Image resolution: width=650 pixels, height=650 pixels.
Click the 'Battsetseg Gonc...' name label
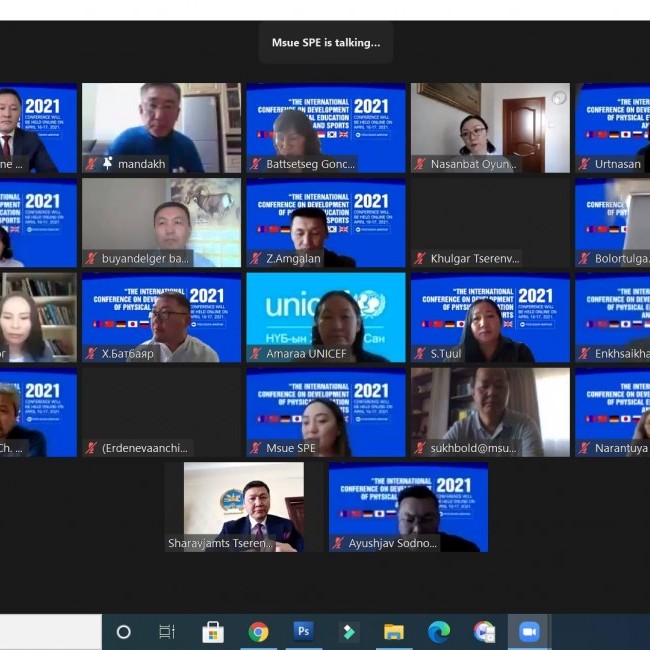click(310, 164)
